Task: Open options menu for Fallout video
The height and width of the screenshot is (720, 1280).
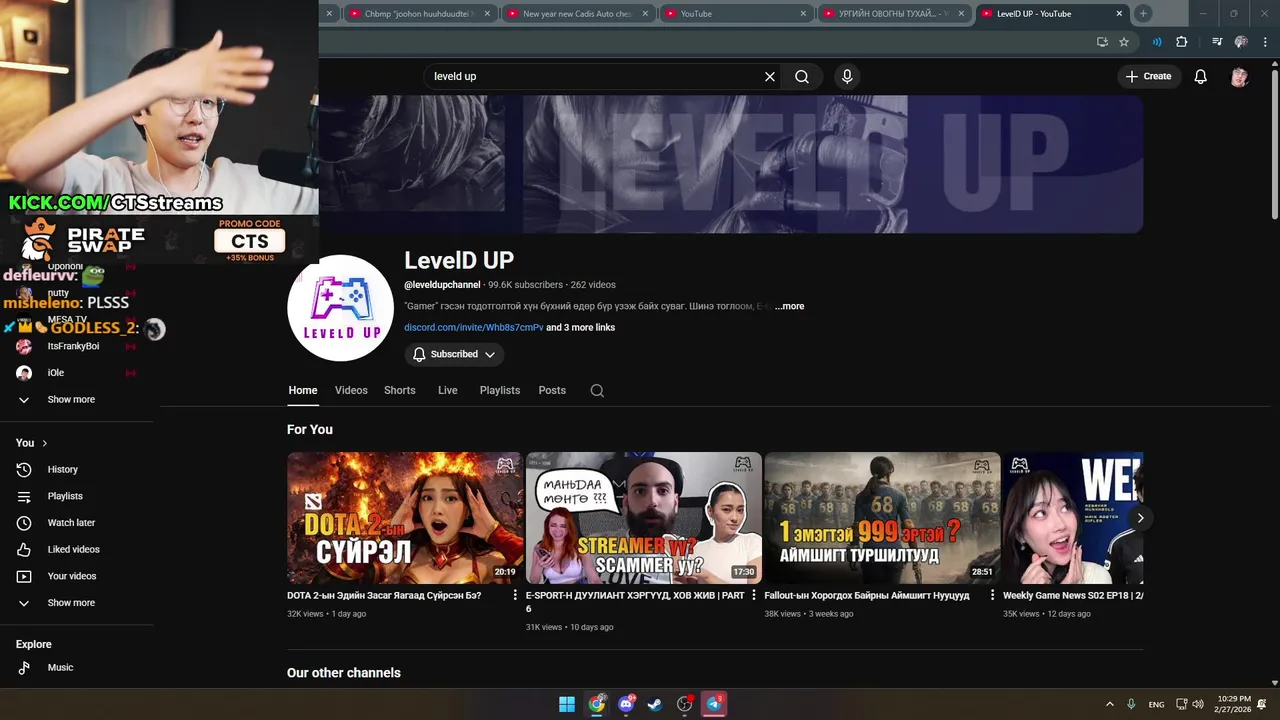Action: tap(993, 595)
